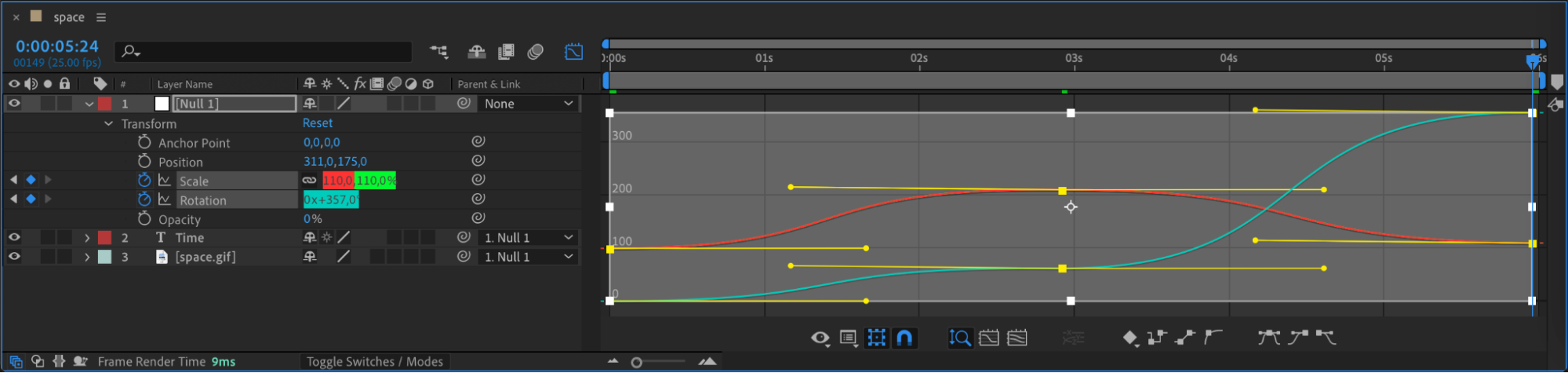Toggle visibility of space.gif layer
This screenshot has width=1568, height=373.
pyautogui.click(x=14, y=257)
